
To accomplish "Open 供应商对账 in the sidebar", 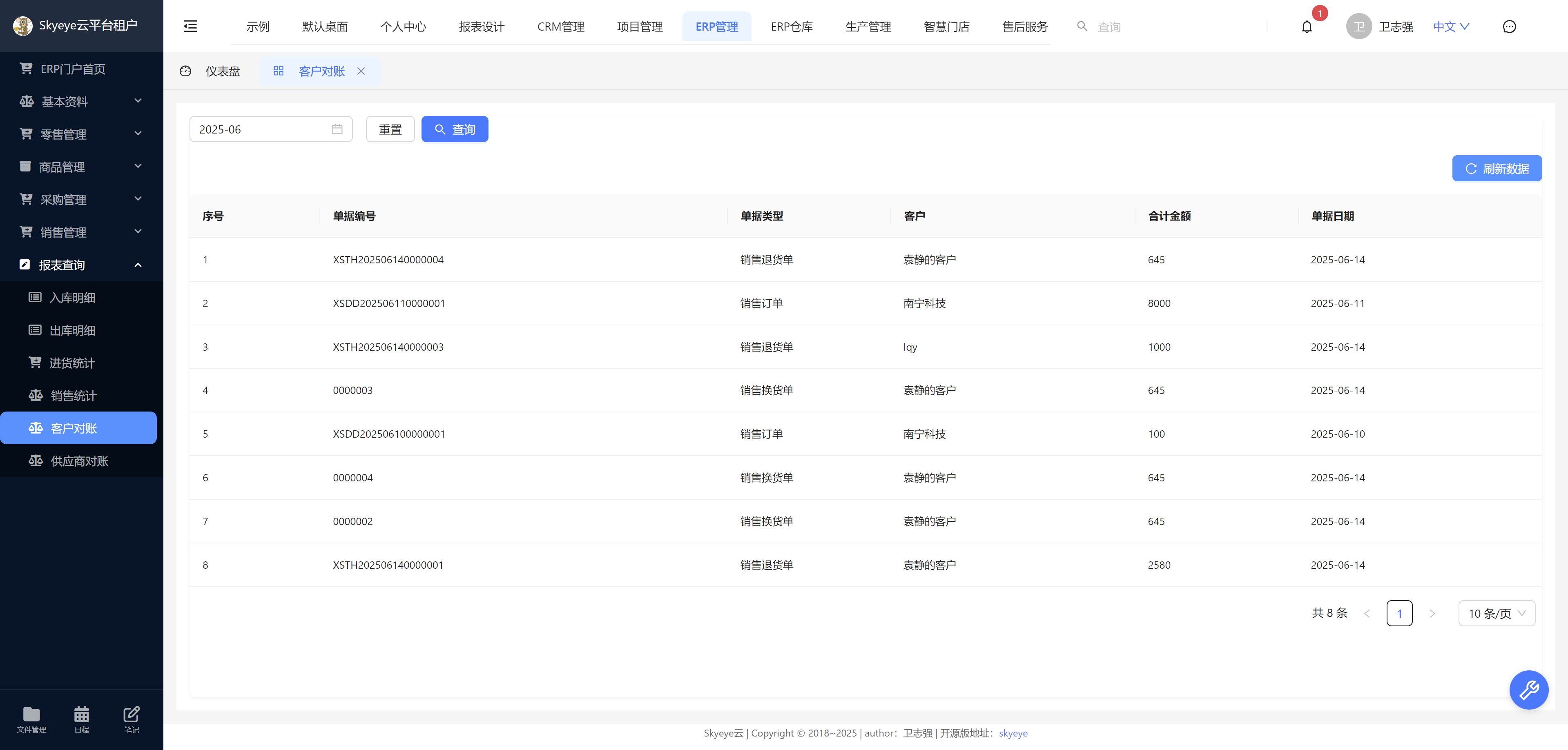I will pyautogui.click(x=82, y=461).
